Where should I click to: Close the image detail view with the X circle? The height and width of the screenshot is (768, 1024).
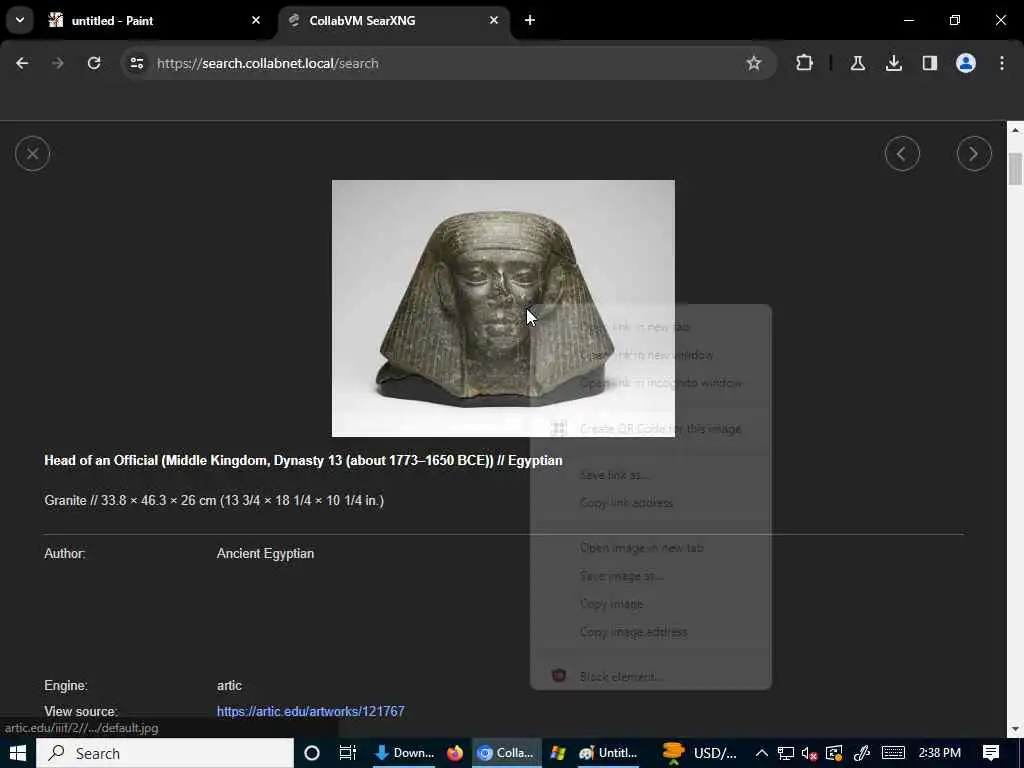pyautogui.click(x=32, y=154)
